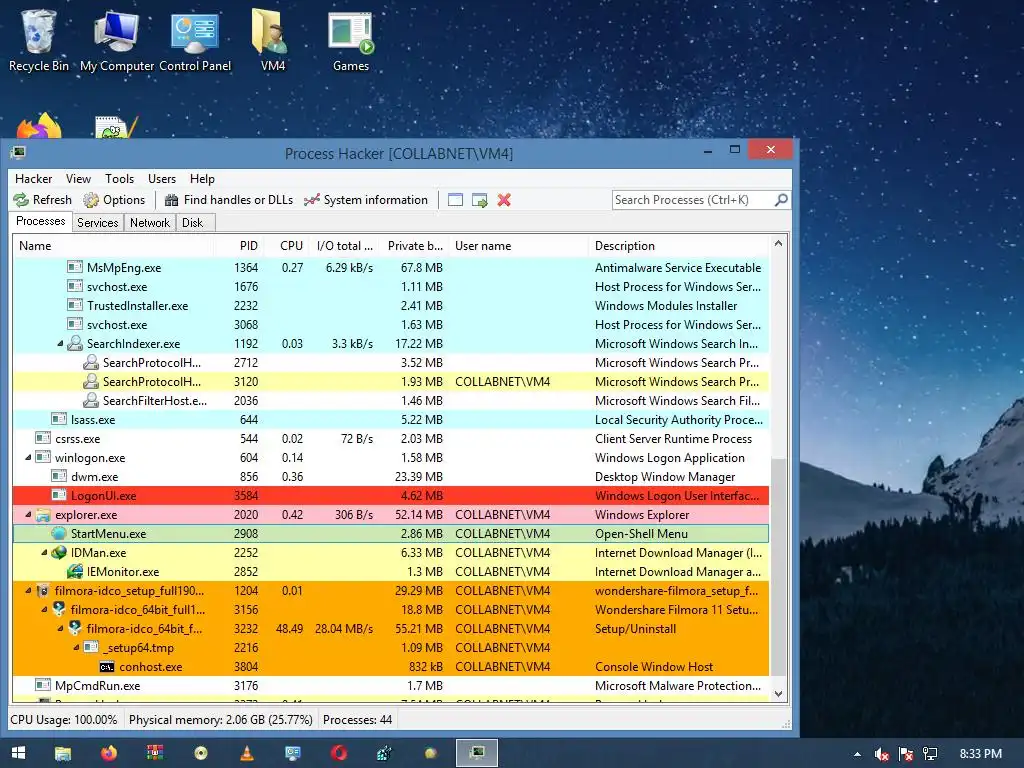Select svchost.exe with PID 3068
This screenshot has width=1024, height=768.
pos(391,325)
